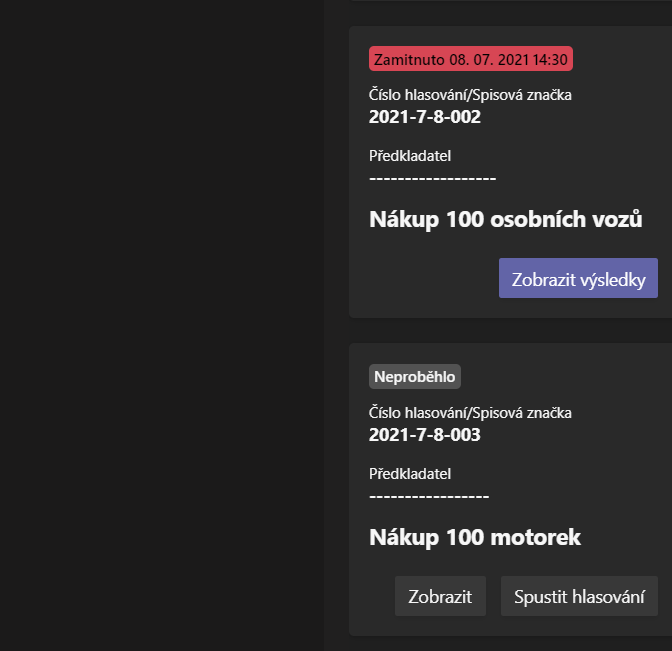This screenshot has height=651, width=672.
Task: Click the dark empty panel beside the cards
Action: tap(162, 326)
